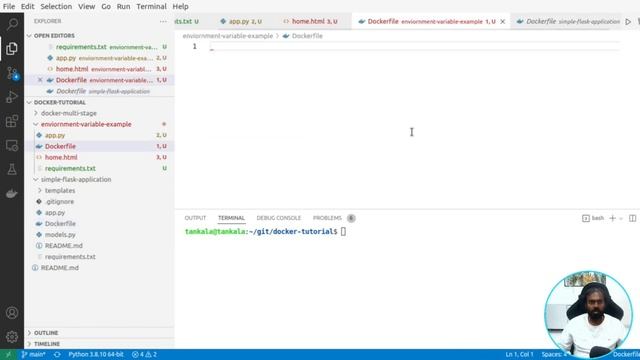Open models.py file in explorer
This screenshot has width=640, height=360.
(60, 235)
